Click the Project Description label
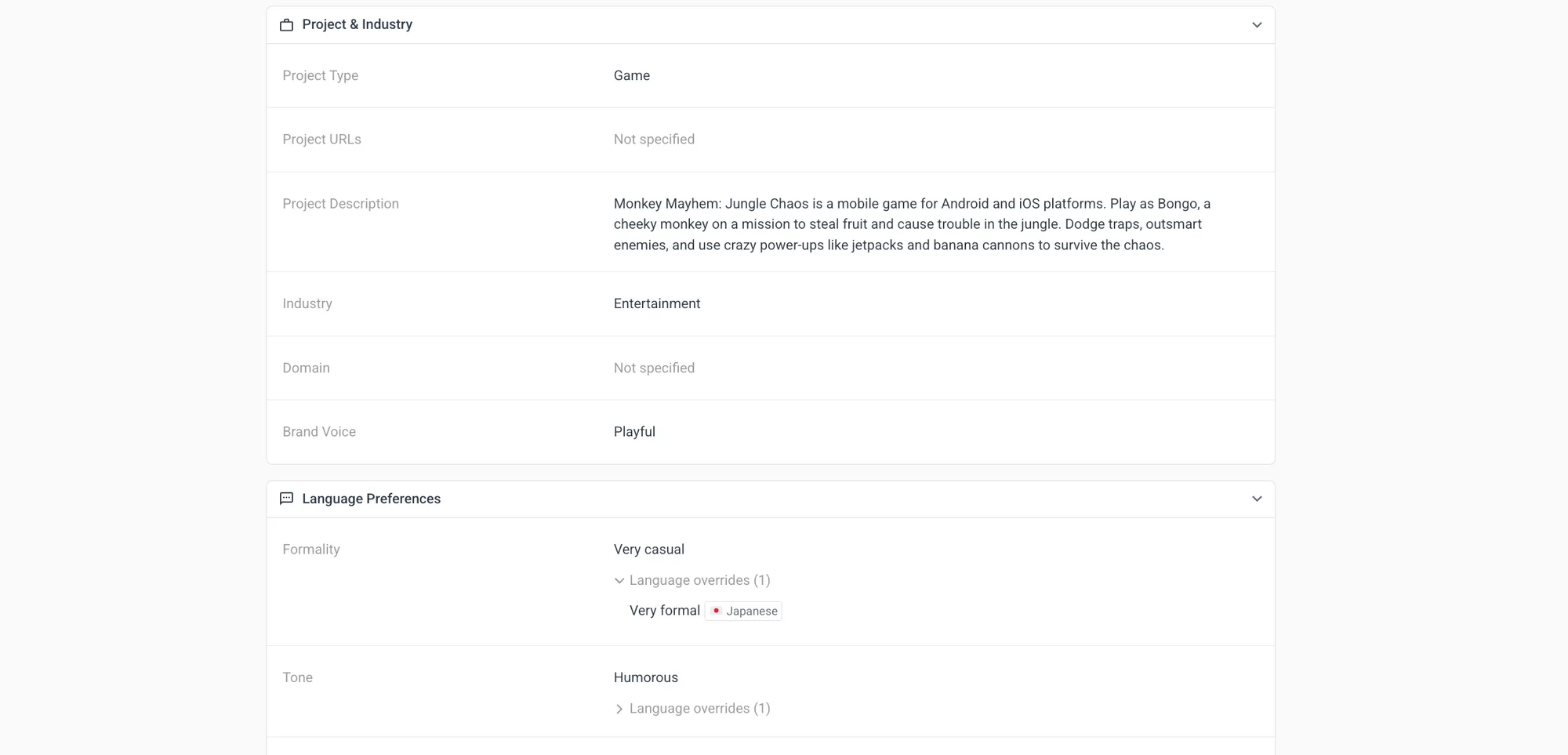Screen dimensions: 1568x755 (340, 204)
